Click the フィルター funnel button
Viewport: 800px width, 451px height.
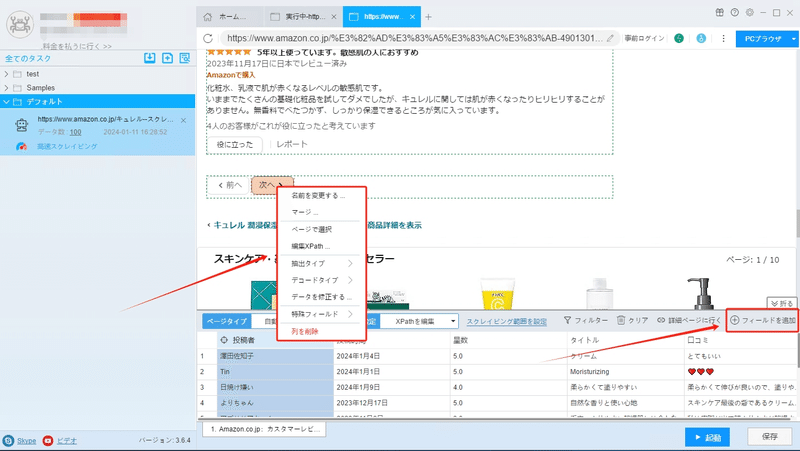pos(586,320)
